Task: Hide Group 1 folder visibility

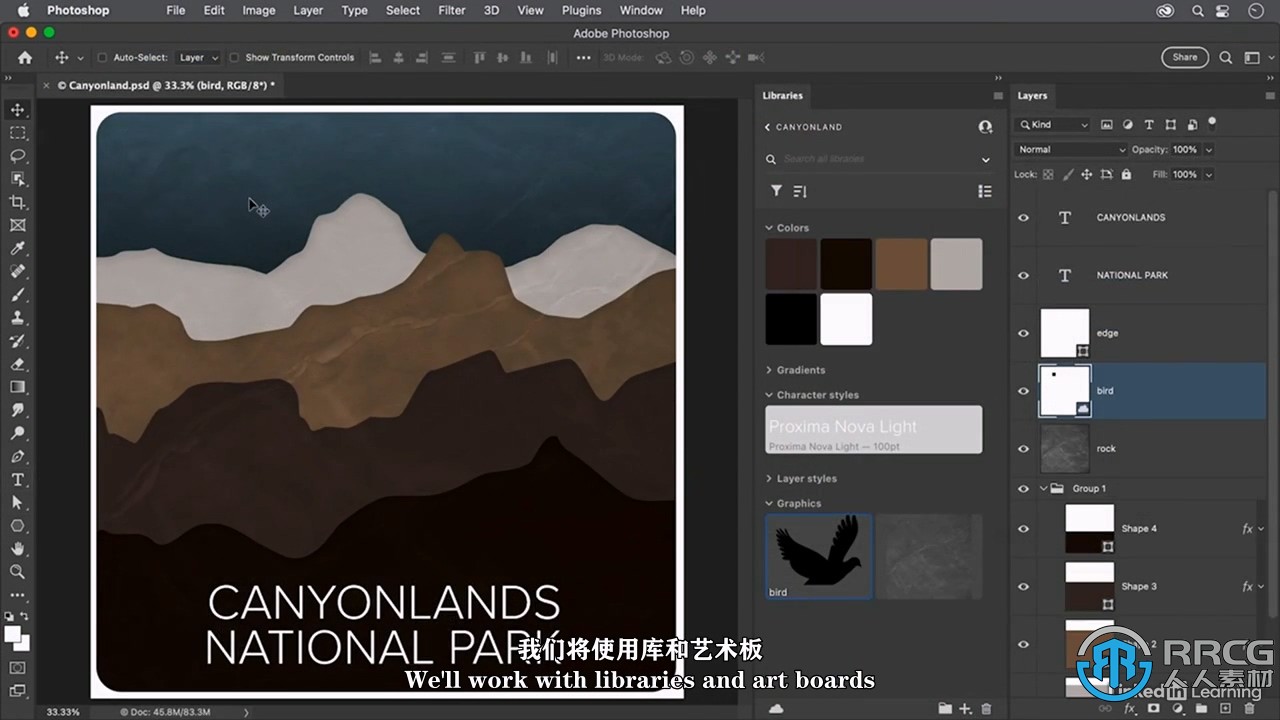Action: coord(1023,489)
